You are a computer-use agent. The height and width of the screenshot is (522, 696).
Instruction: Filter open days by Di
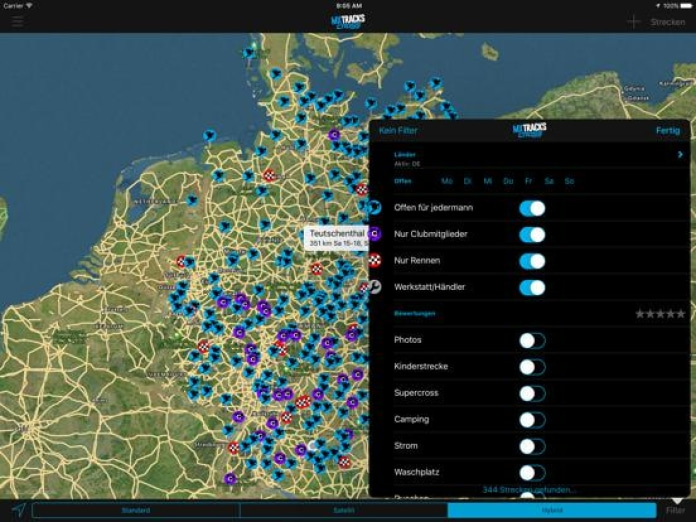[x=467, y=181]
